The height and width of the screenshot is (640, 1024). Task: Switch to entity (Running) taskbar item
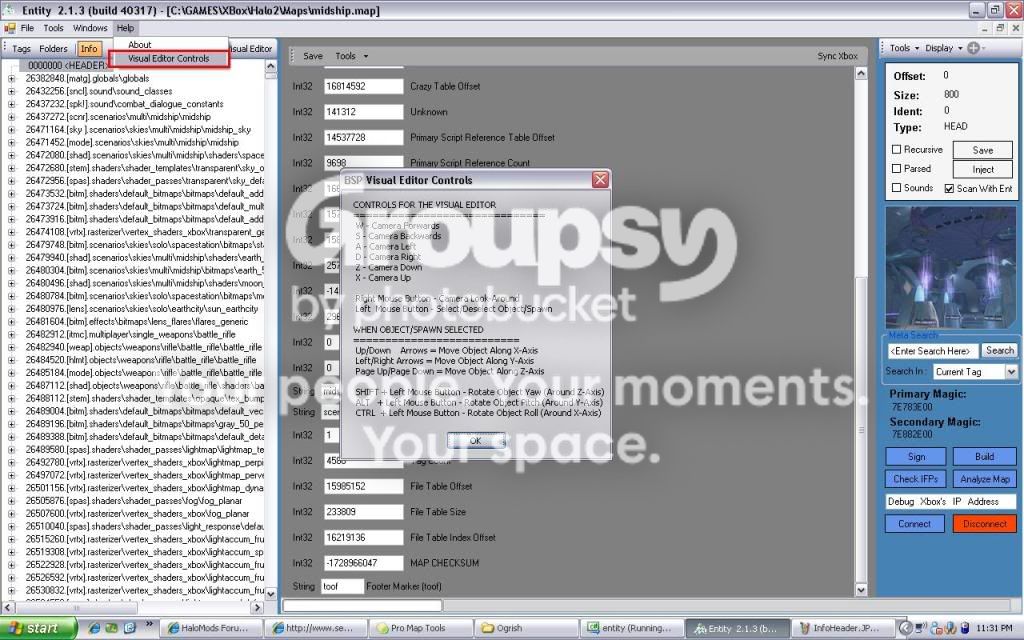tap(632, 628)
